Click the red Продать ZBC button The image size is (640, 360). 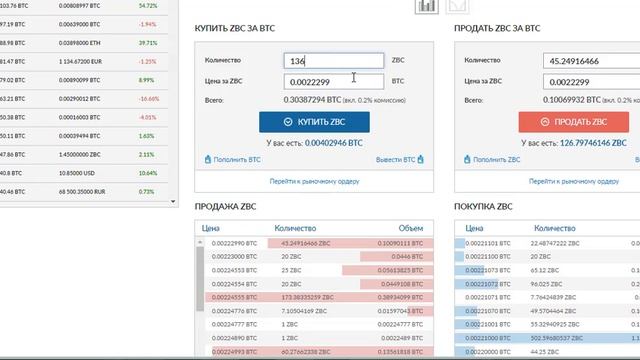[574, 122]
